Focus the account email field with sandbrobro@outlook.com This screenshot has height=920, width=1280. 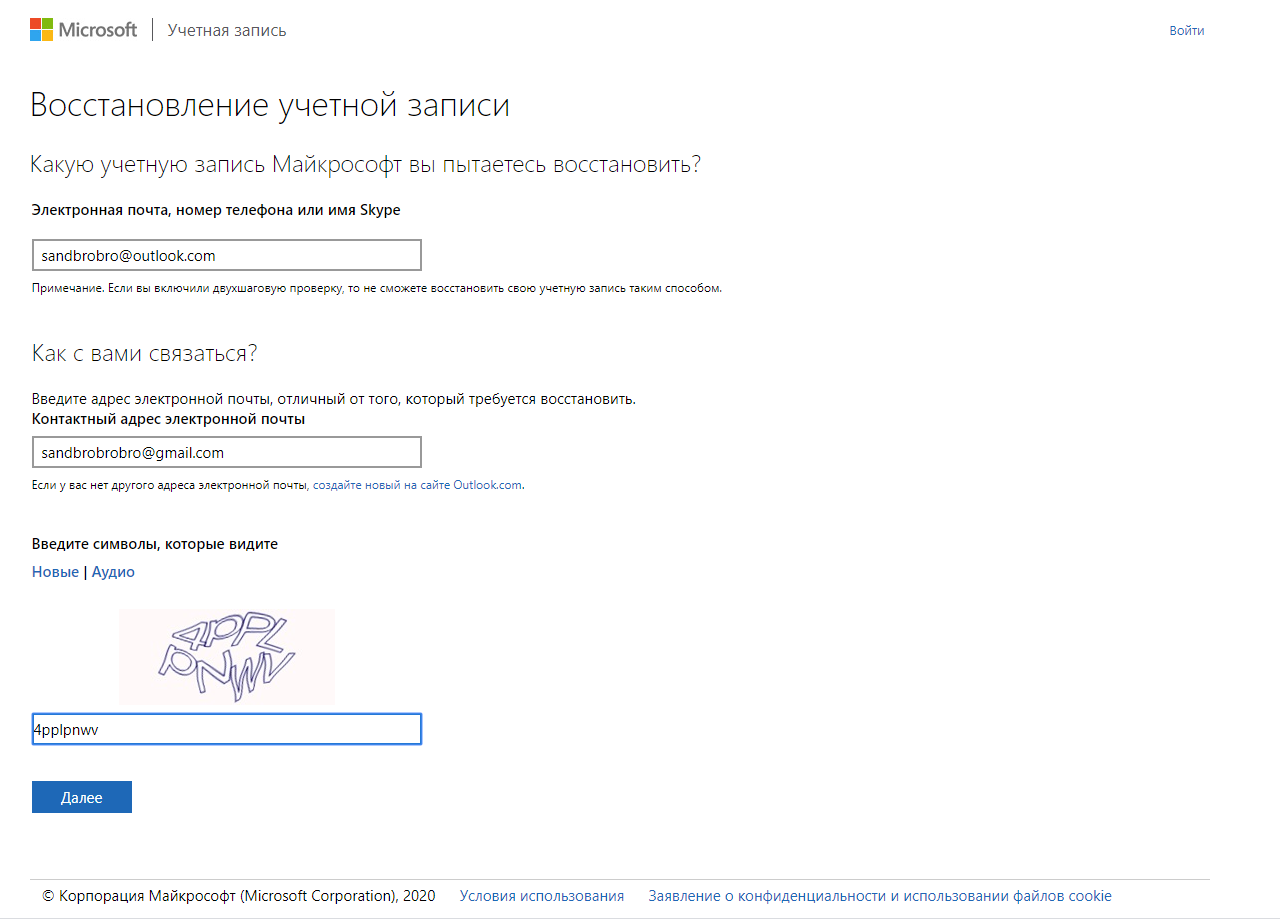(226, 255)
